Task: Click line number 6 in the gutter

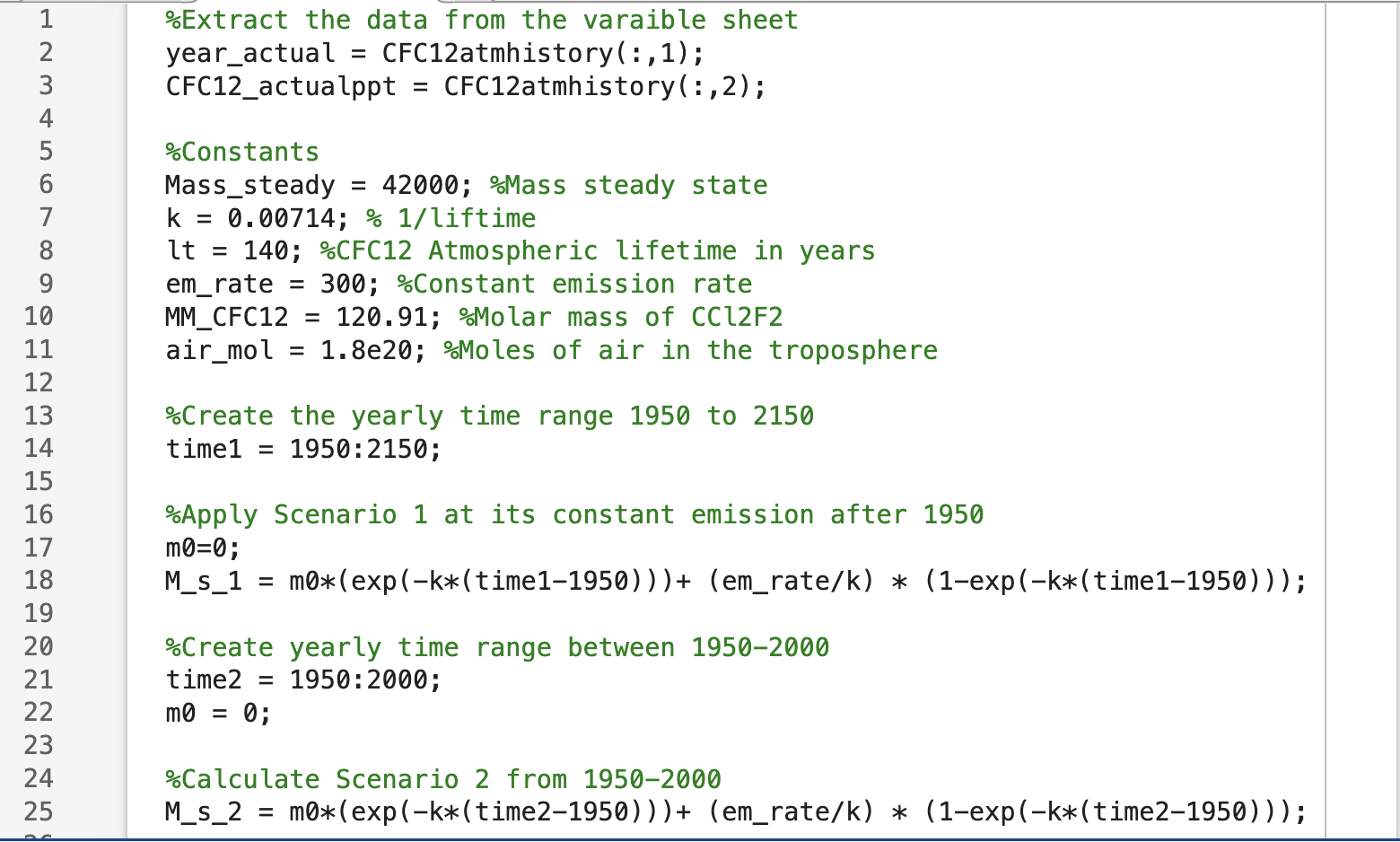Action: [x=44, y=185]
